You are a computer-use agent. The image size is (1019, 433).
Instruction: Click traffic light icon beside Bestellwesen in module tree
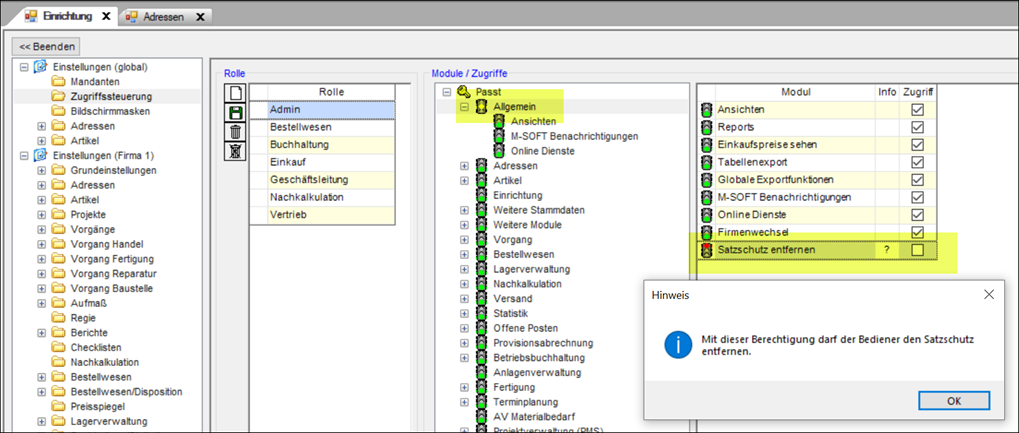[x=482, y=254]
